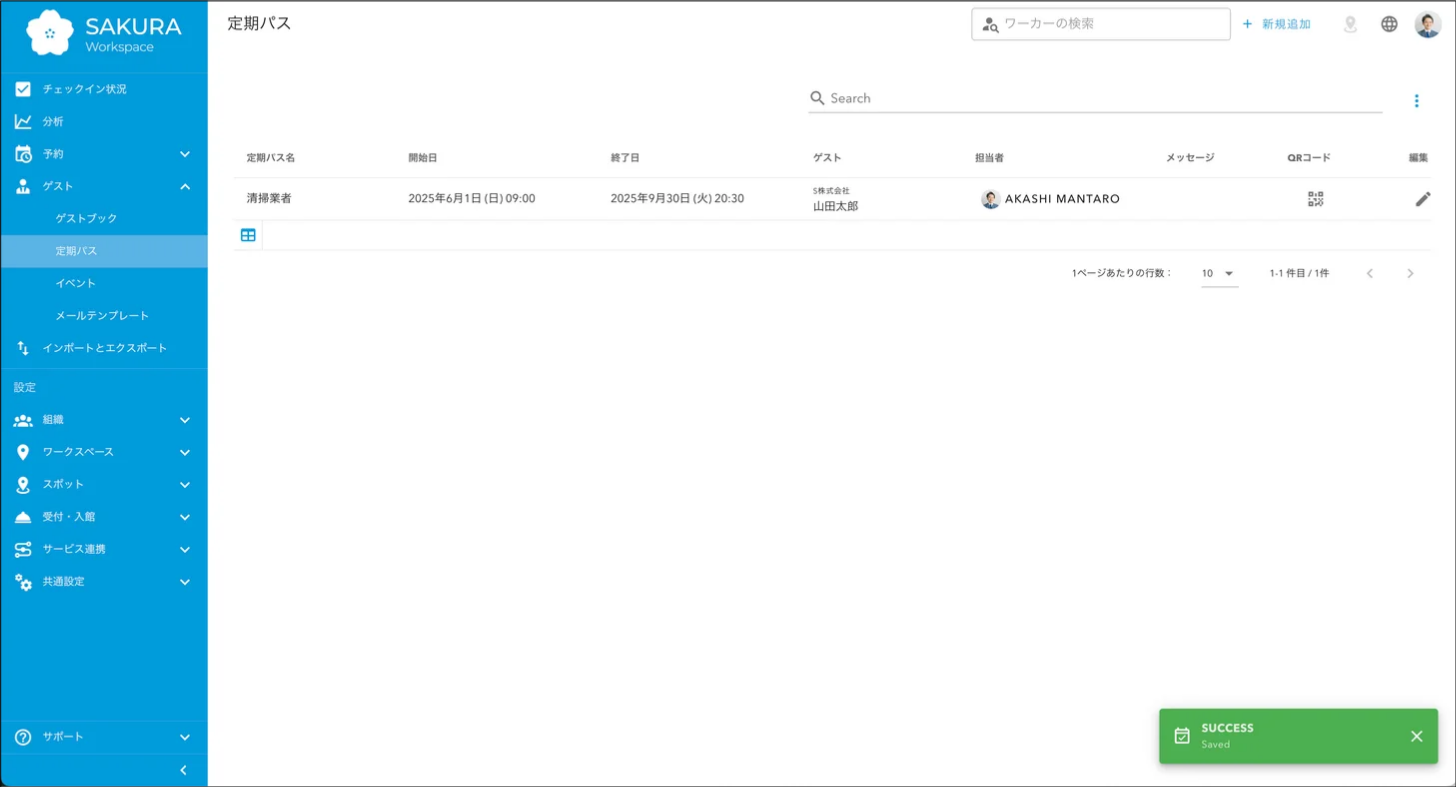Viewport: 1456px width, 787px height.
Task: Open the rows-per-page dropdown showing 10
Action: (1219, 273)
